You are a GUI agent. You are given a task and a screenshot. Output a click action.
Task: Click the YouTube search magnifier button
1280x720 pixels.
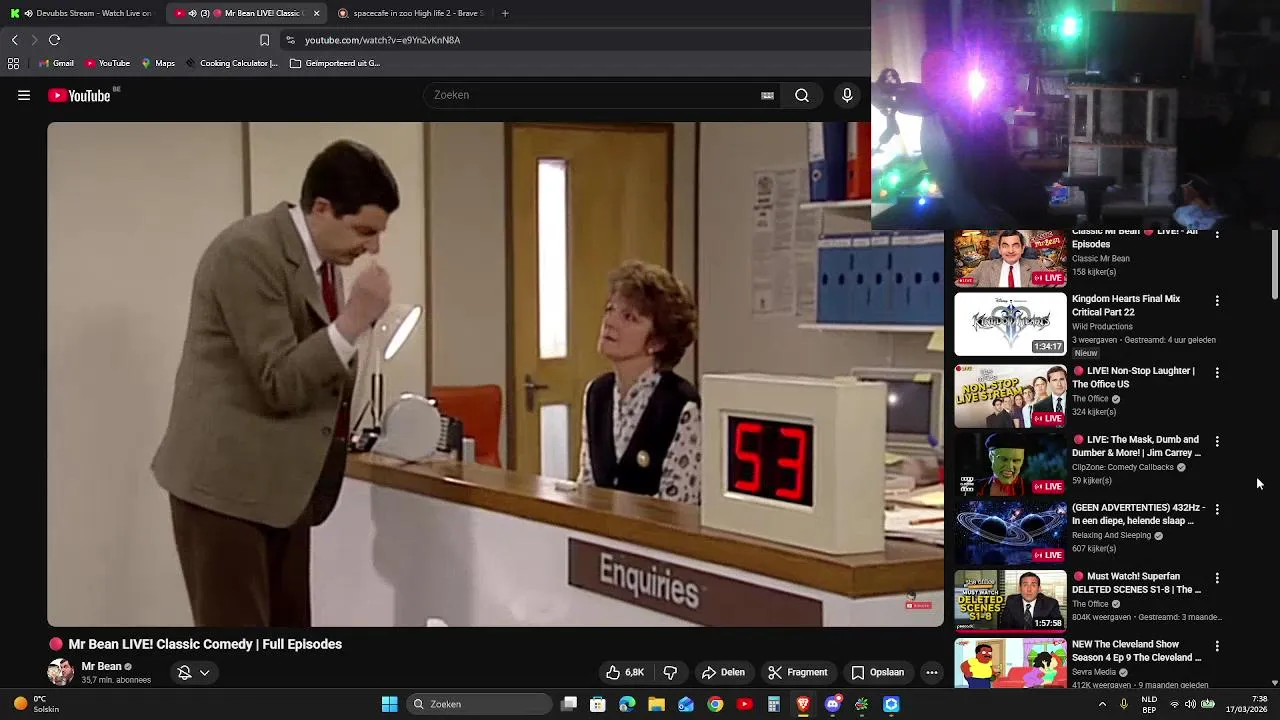coord(802,95)
